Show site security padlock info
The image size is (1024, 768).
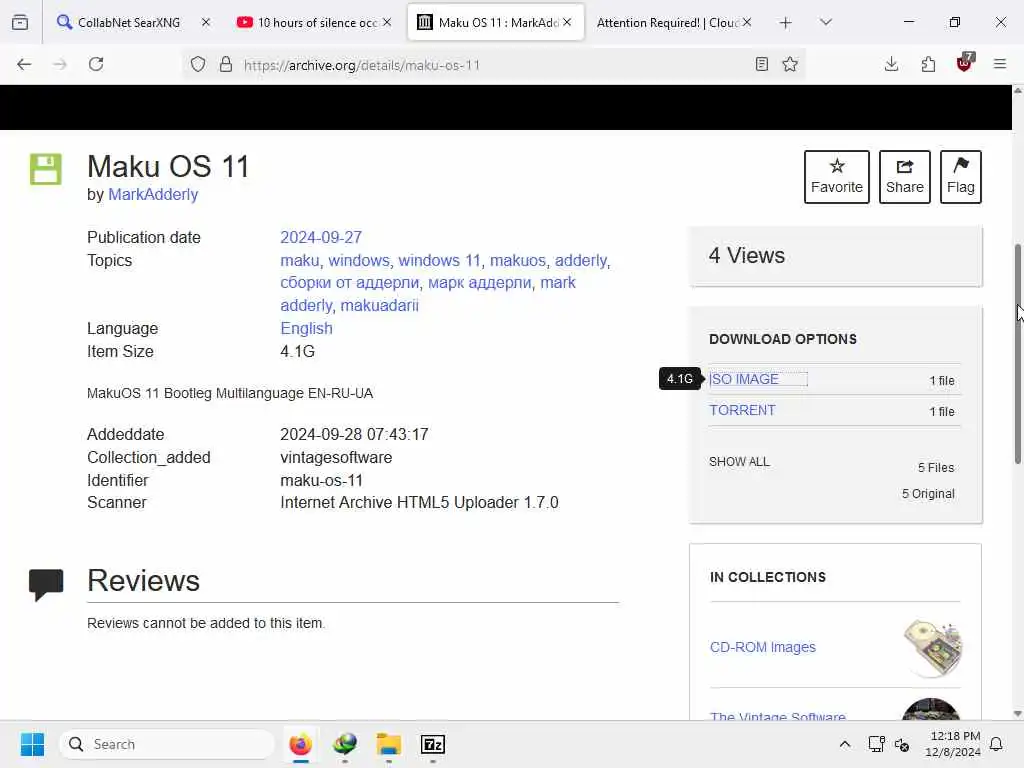pos(226,64)
